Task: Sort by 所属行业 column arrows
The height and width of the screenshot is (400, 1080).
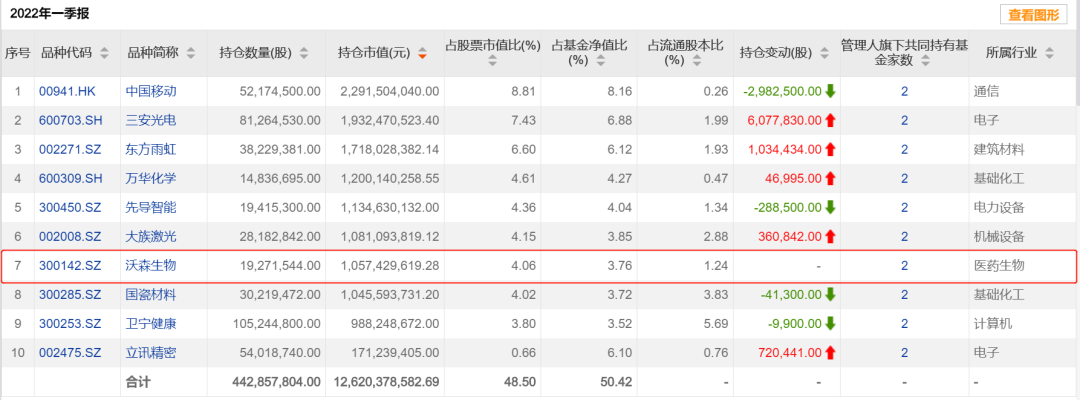Action: point(1049,53)
